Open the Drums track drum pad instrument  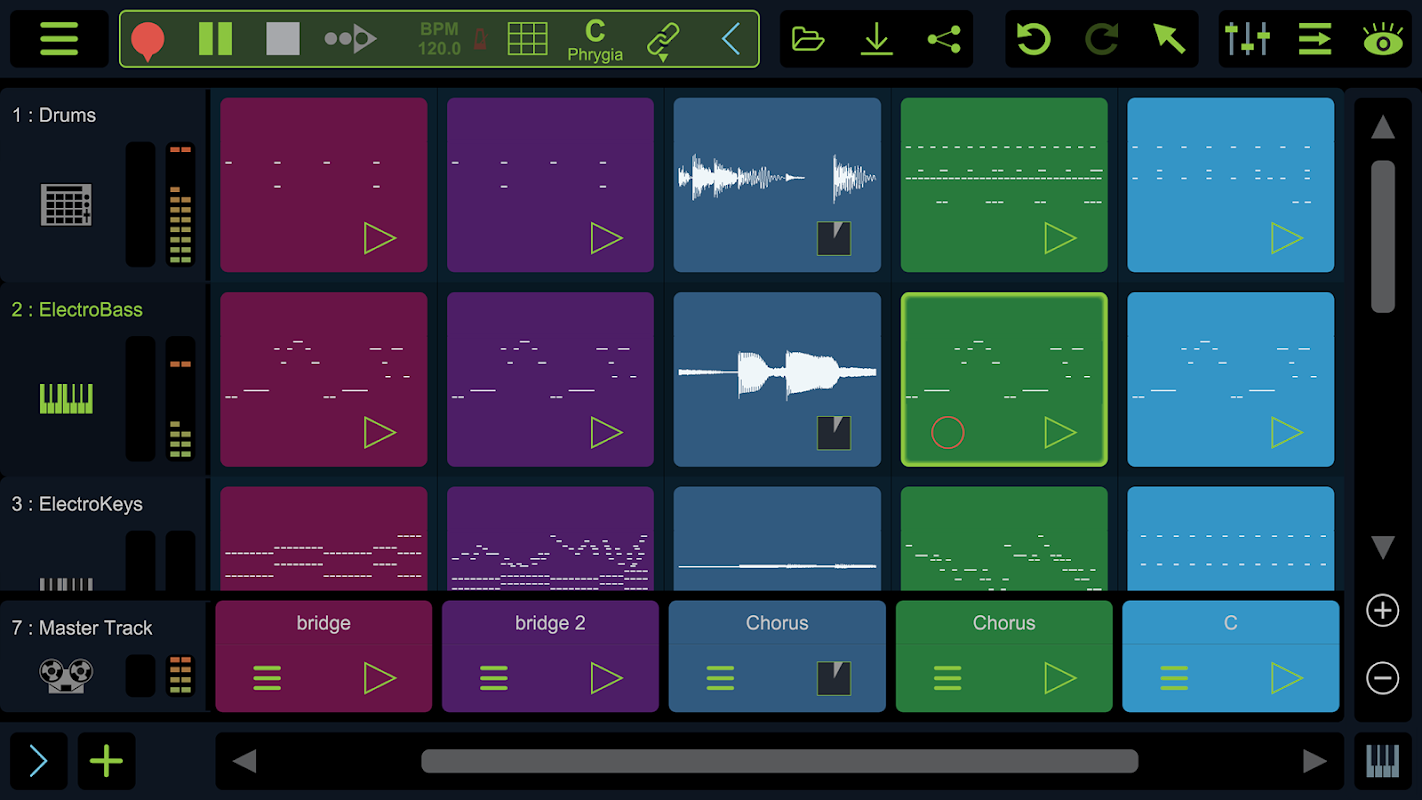click(x=66, y=205)
